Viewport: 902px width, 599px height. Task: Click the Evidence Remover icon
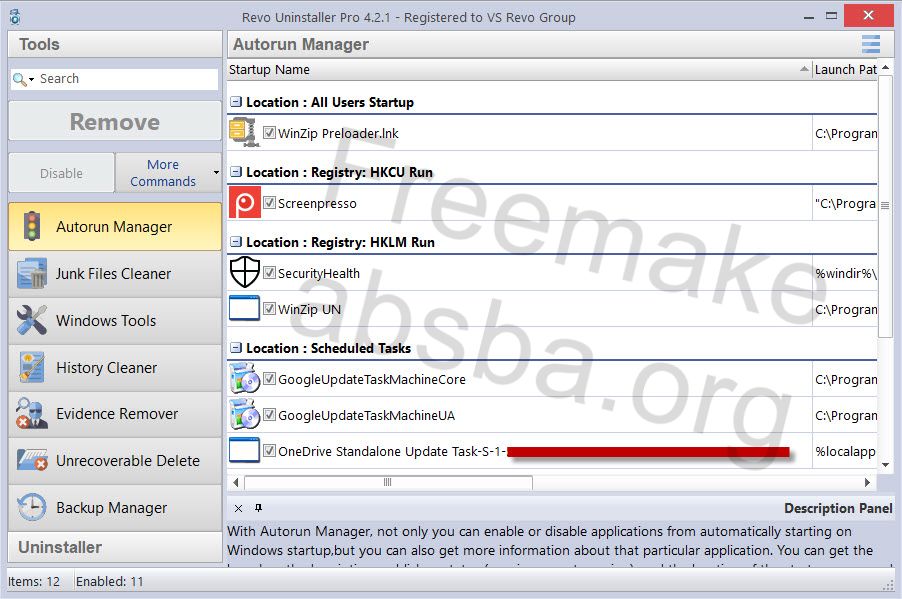point(32,414)
